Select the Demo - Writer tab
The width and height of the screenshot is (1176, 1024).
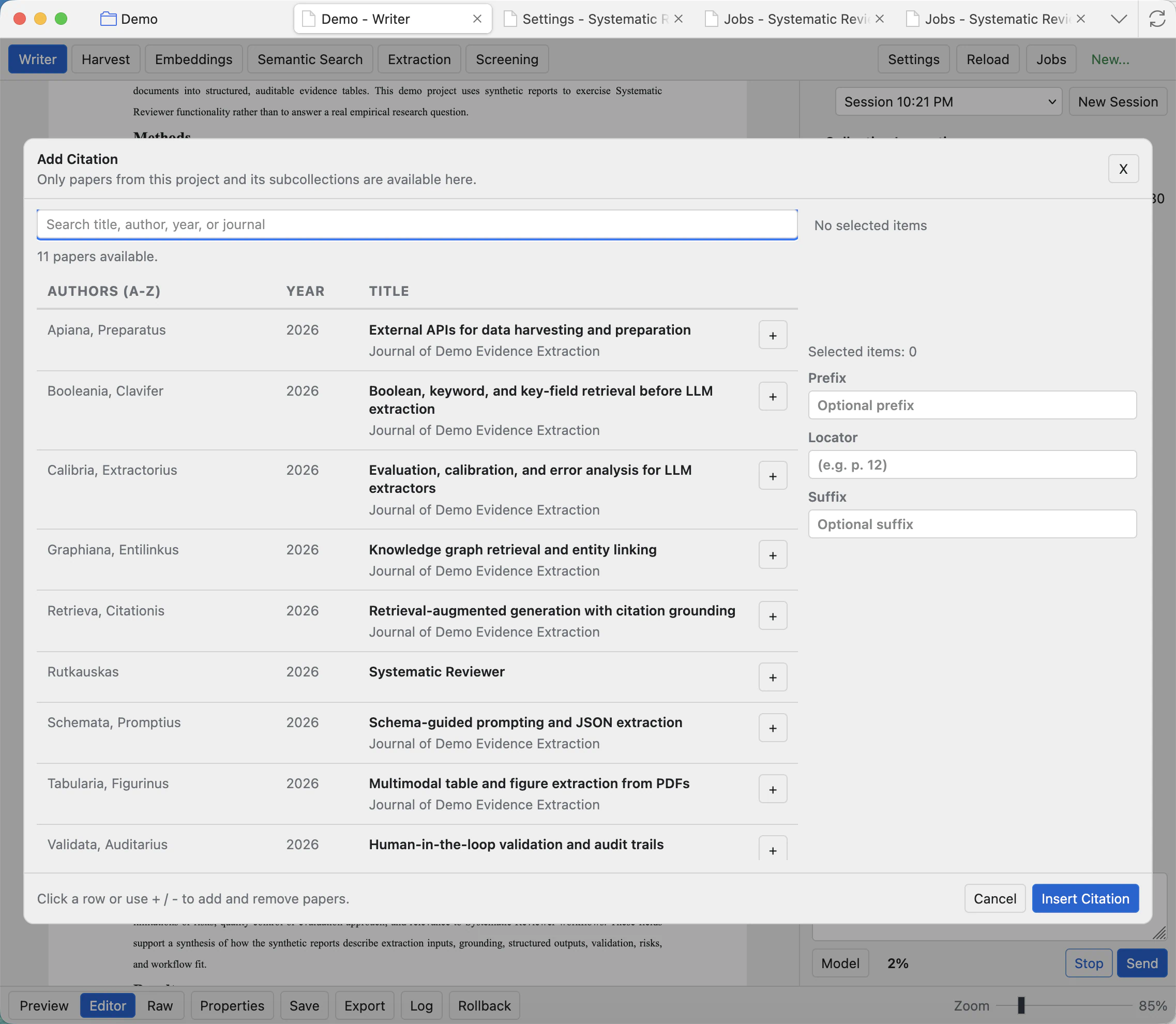click(x=393, y=19)
